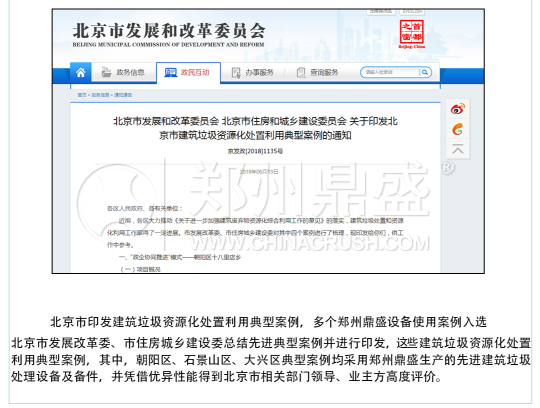Screen dimensions: 540x408
Task: Click the monitor icon beside 政民互动
Action: (x=171, y=72)
